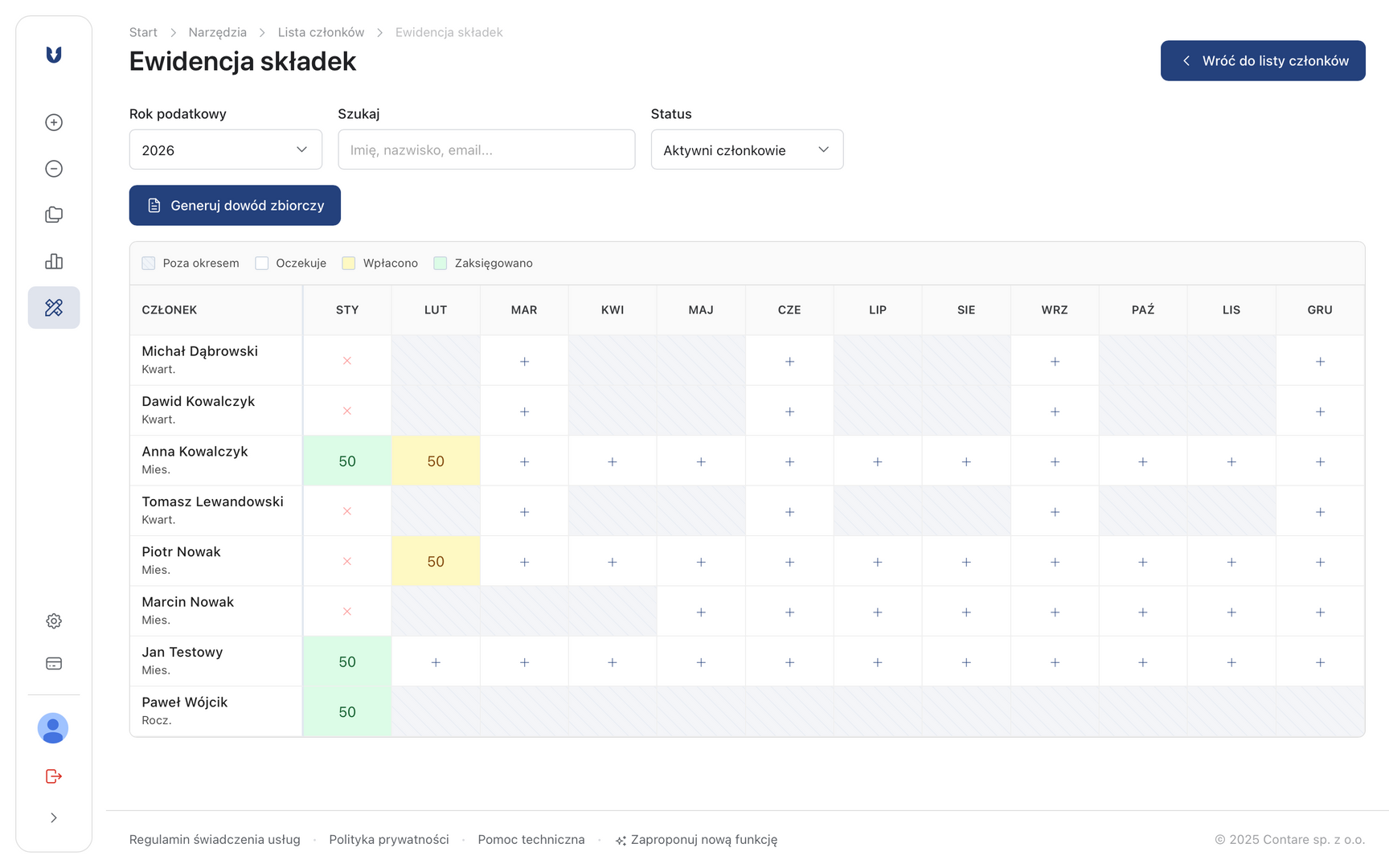
Task: Go to Narzędzia breadcrumb
Action: click(x=217, y=32)
